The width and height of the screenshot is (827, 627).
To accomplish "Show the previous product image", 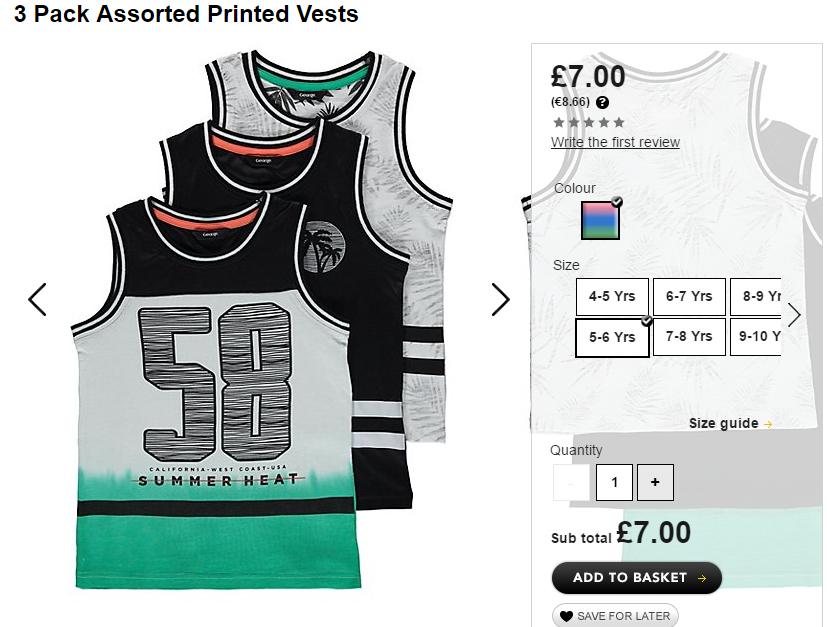I will tap(37, 300).
